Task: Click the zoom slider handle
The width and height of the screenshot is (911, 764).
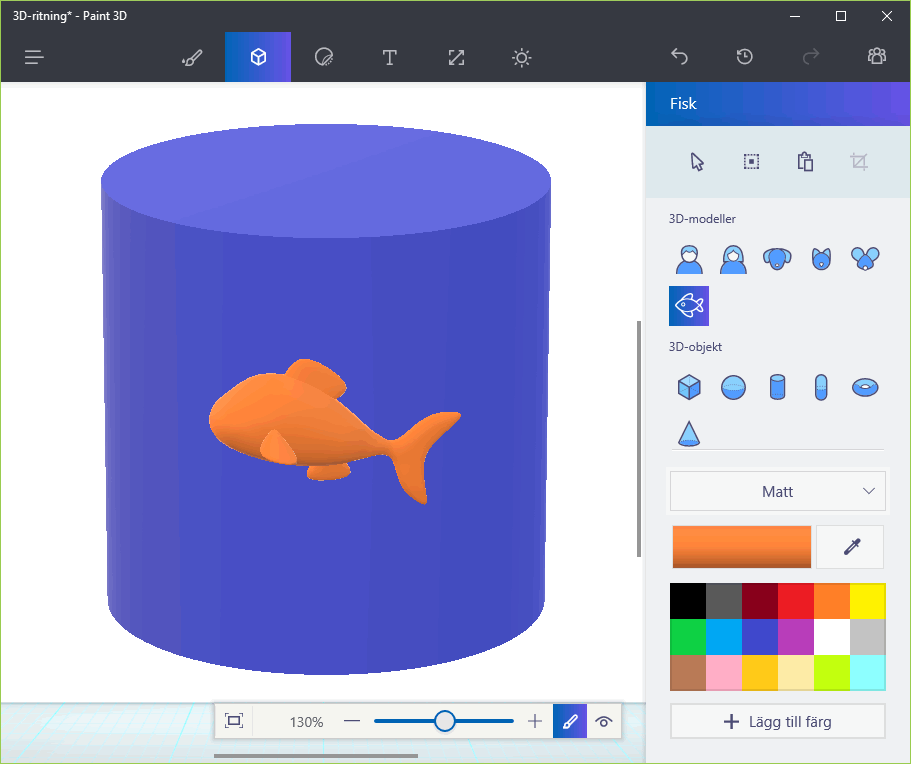Action: click(445, 721)
